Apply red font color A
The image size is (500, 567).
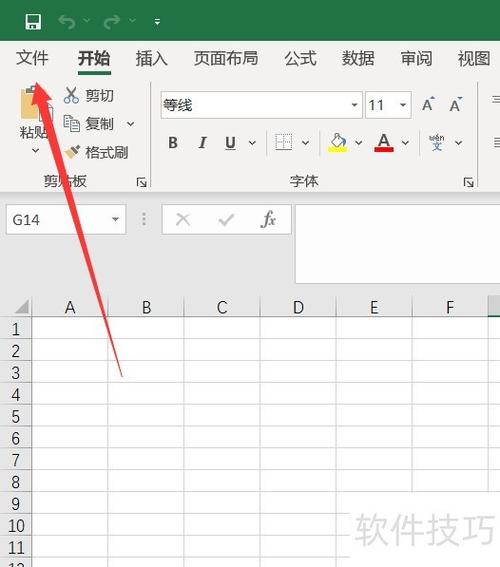(384, 142)
